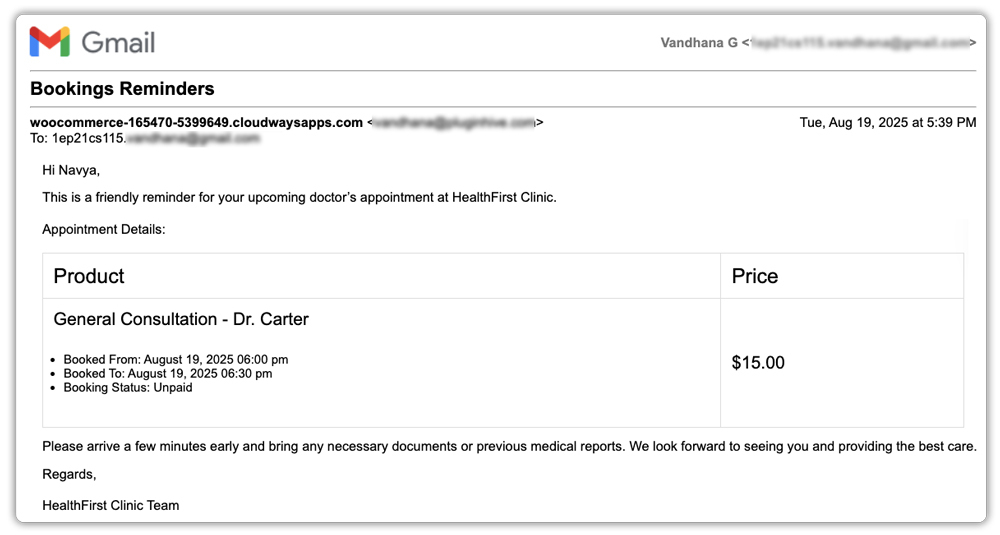Select the Vandhana G account name
Image resolution: width=1000 pixels, height=535 pixels.
[699, 43]
